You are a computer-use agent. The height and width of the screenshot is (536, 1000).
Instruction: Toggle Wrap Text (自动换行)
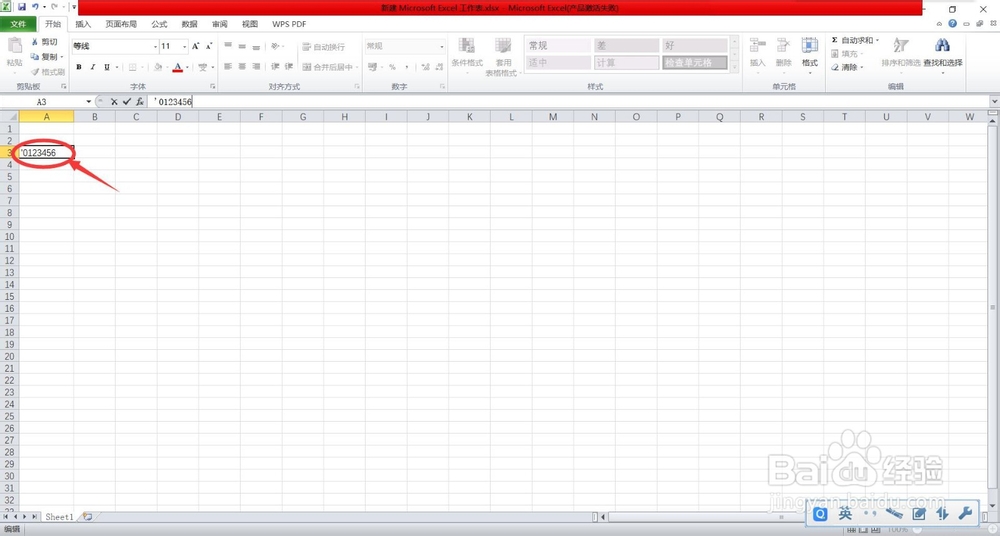[323, 47]
